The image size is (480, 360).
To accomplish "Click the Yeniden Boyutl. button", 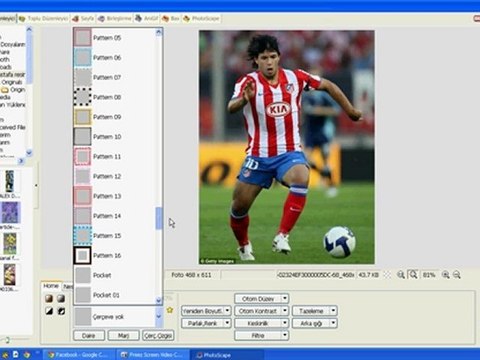I will coord(203,311).
